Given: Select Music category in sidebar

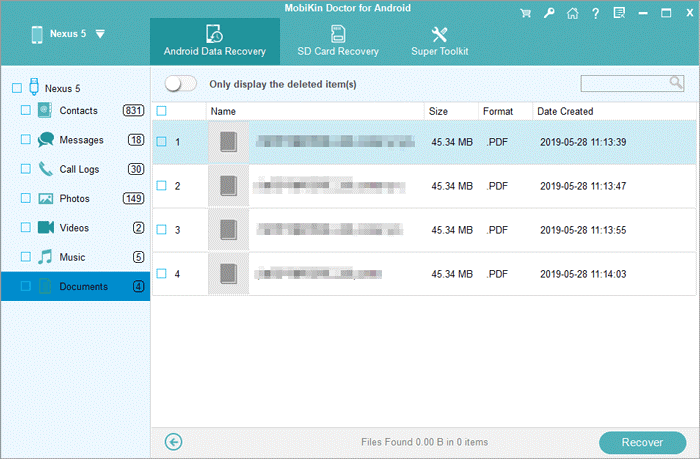Looking at the screenshot, I should (75, 257).
